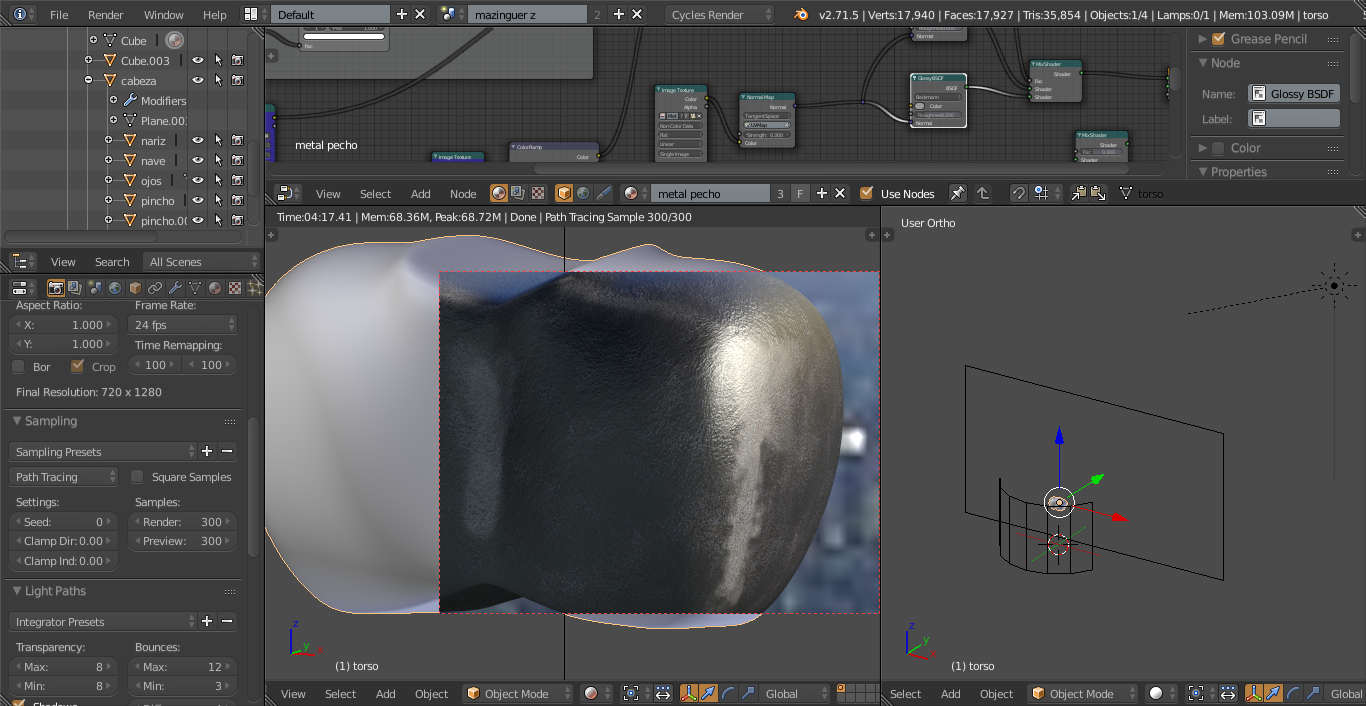Open the File menu
This screenshot has width=1366, height=706.
pyautogui.click(x=59, y=14)
